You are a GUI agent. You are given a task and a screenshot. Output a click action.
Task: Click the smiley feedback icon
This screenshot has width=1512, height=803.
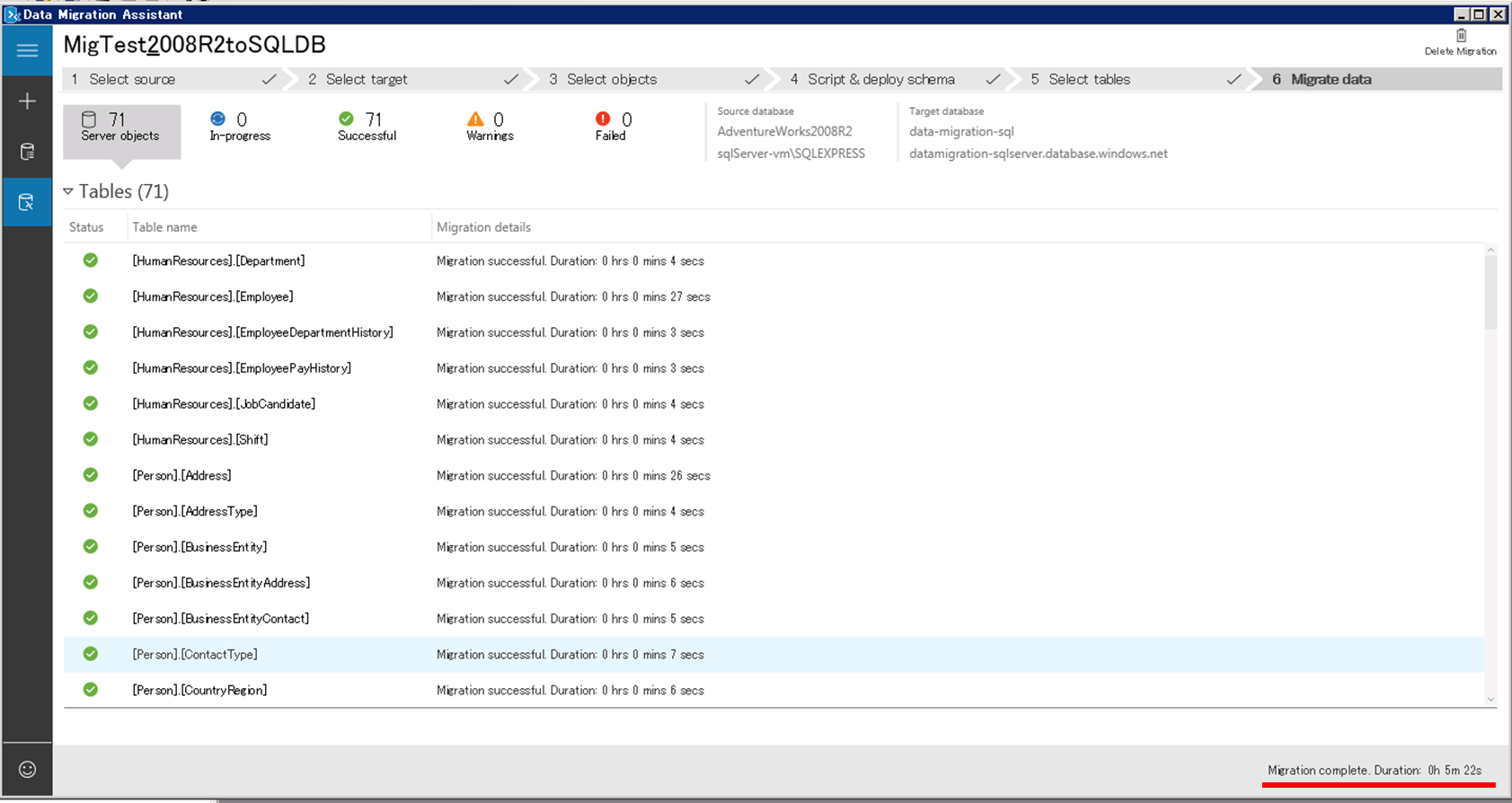pos(27,769)
